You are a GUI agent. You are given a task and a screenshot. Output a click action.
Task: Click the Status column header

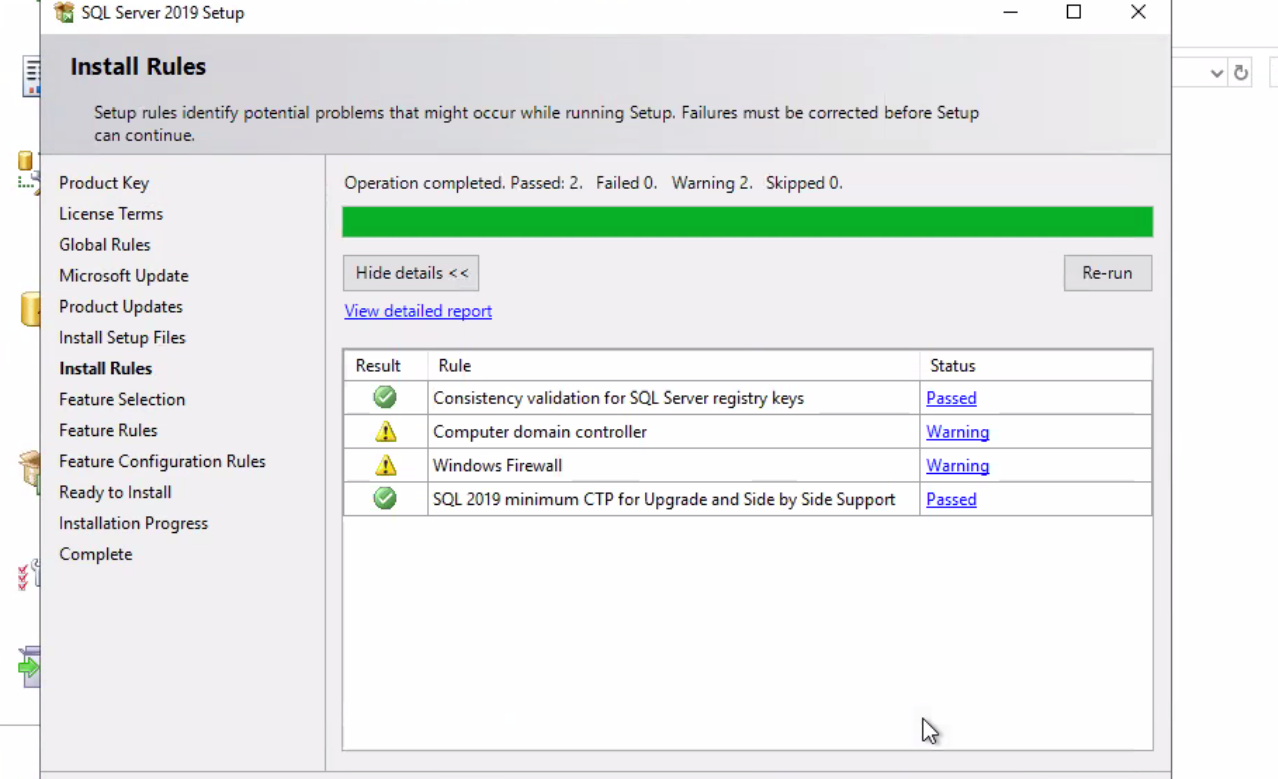point(952,365)
